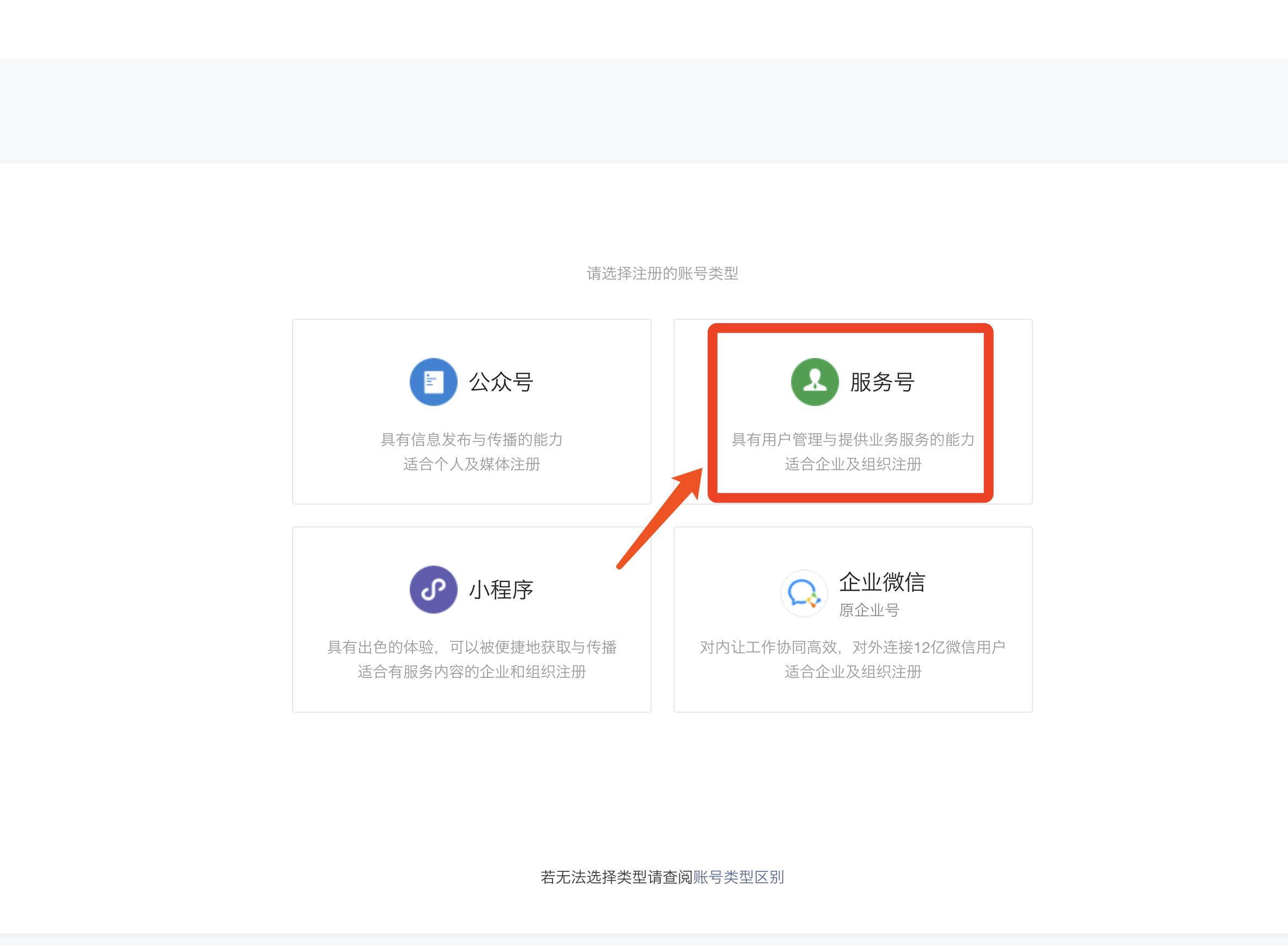Select the 企业微信 account type title
This screenshot has height=946, width=1288.
[x=882, y=582]
